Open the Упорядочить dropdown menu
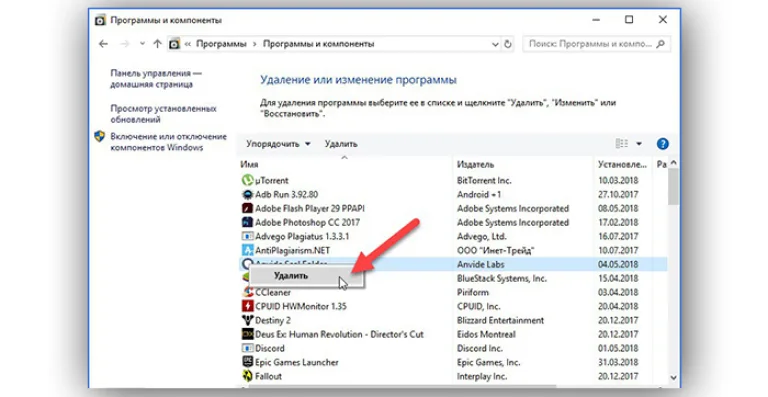Image resolution: width=768 pixels, height=397 pixels. click(278, 144)
